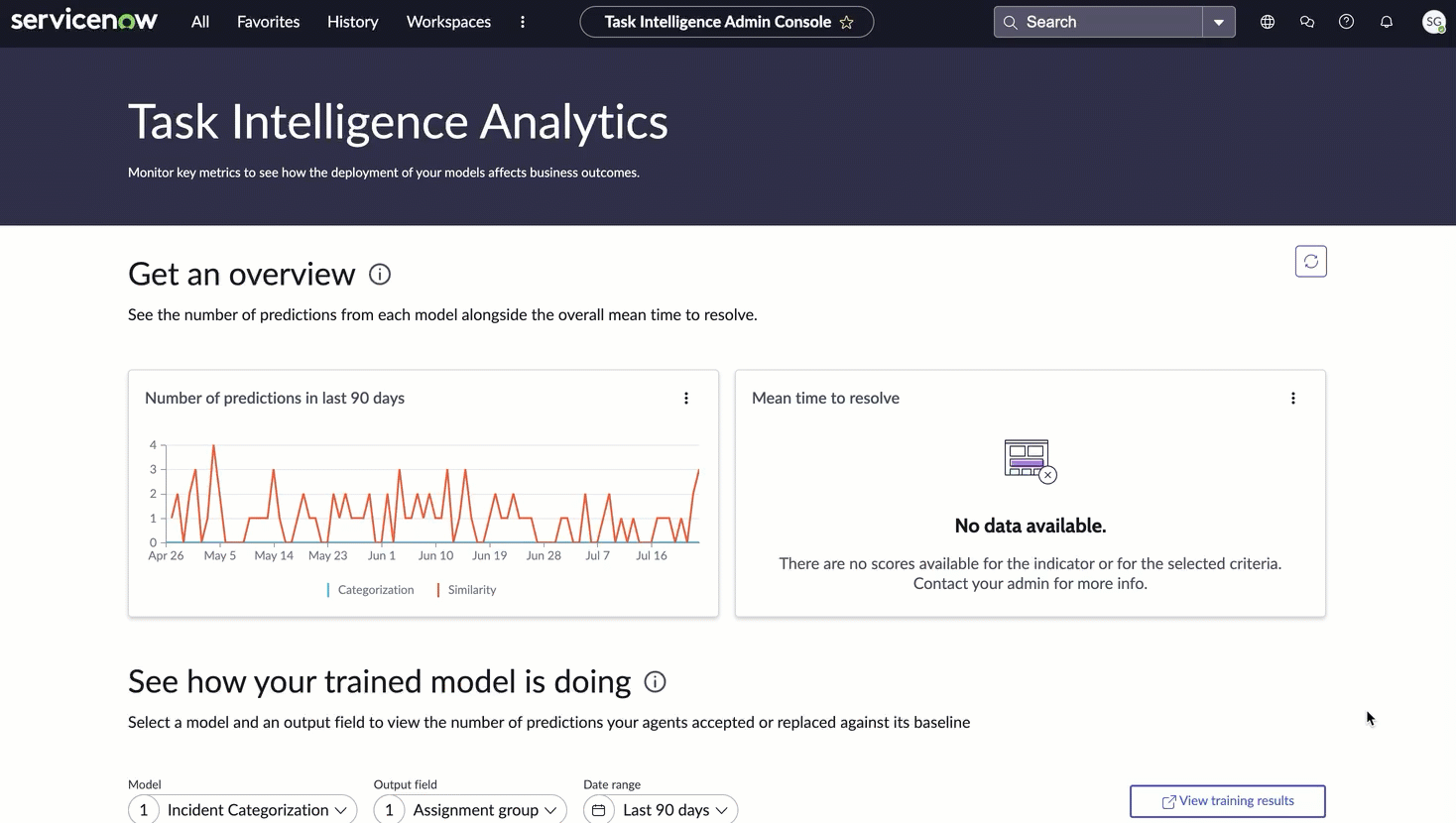Click the calendar icon in Date range
The height and width of the screenshot is (823, 1456).
pyautogui.click(x=598, y=810)
